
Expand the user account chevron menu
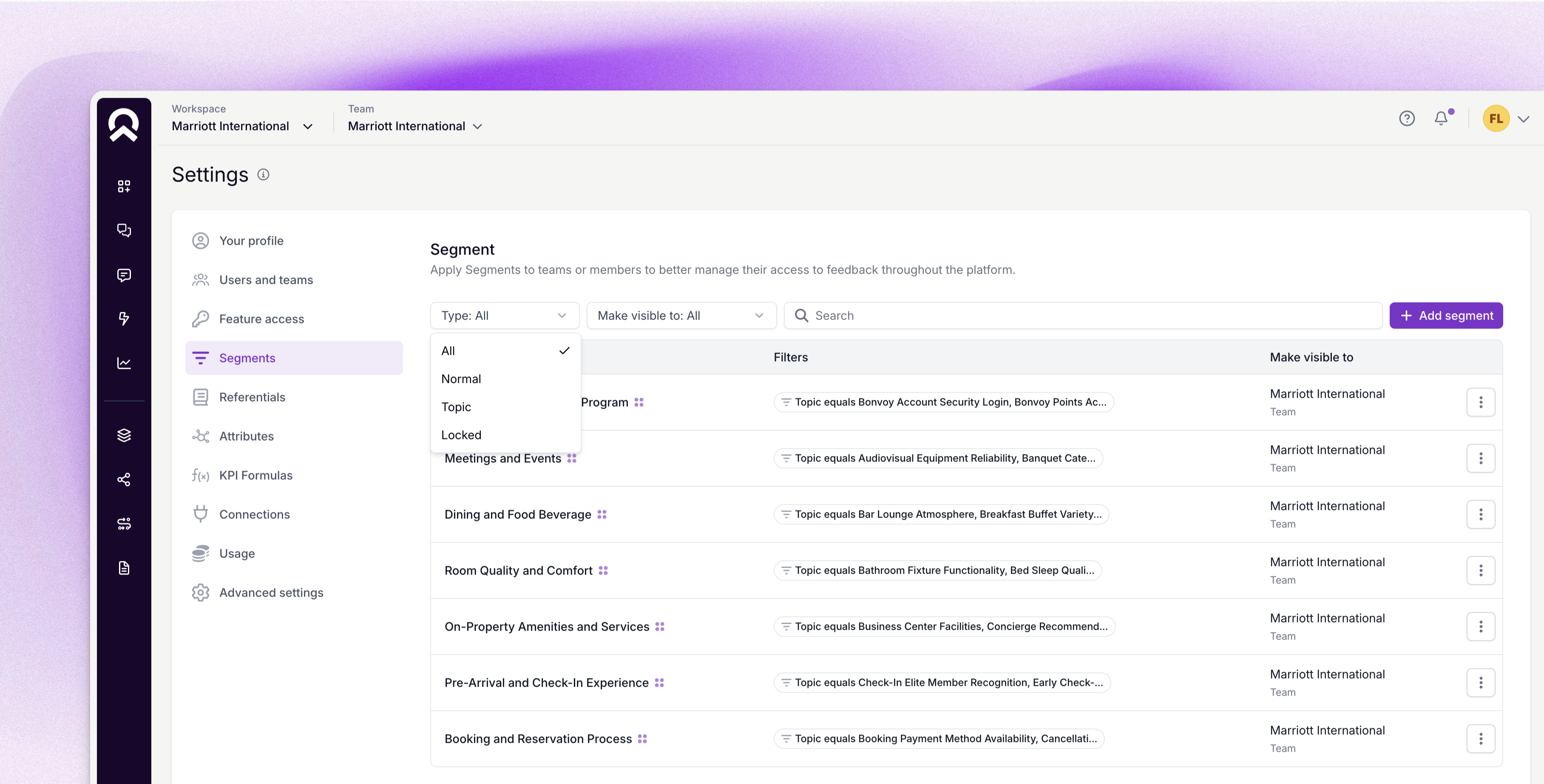tap(1523, 119)
